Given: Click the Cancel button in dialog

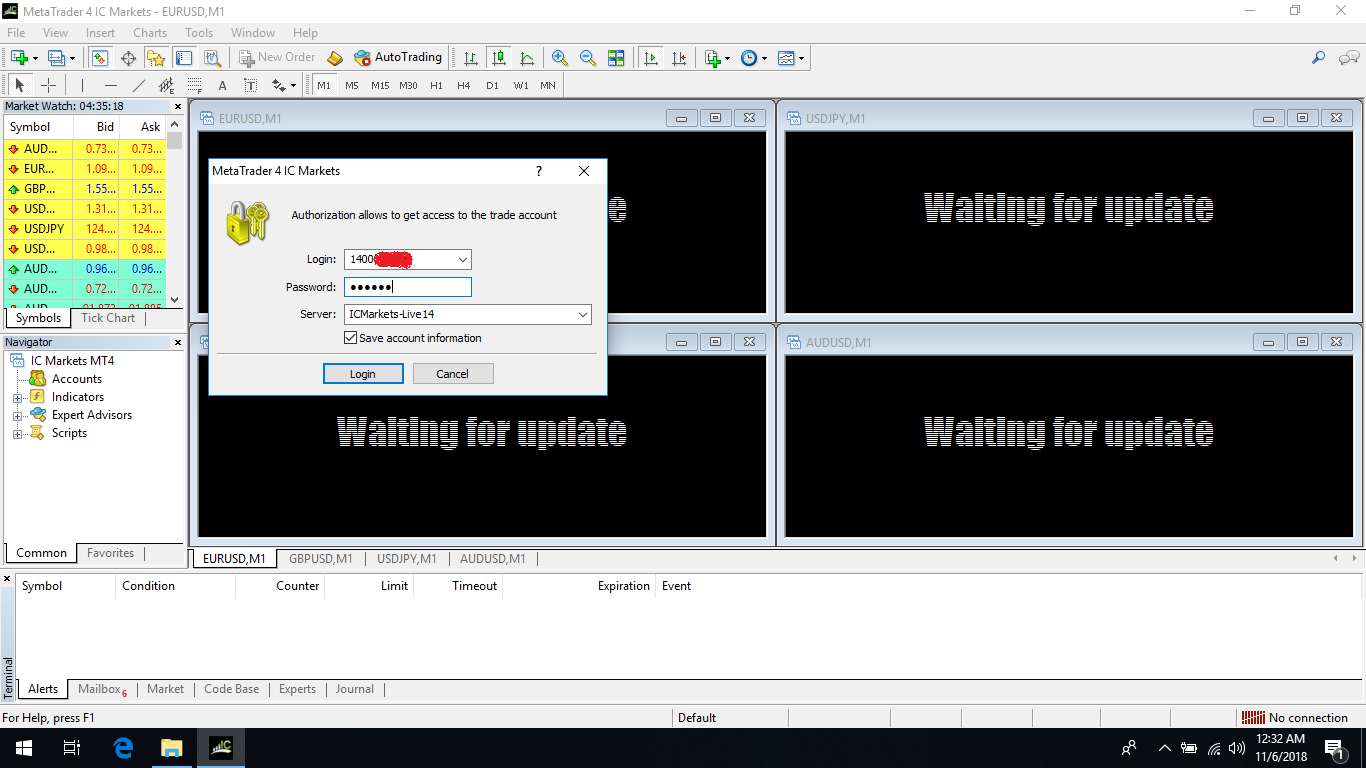Looking at the screenshot, I should [452, 374].
